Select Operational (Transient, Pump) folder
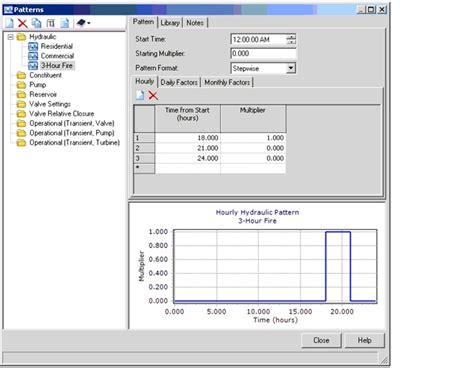474x368 pixels. (x=72, y=133)
